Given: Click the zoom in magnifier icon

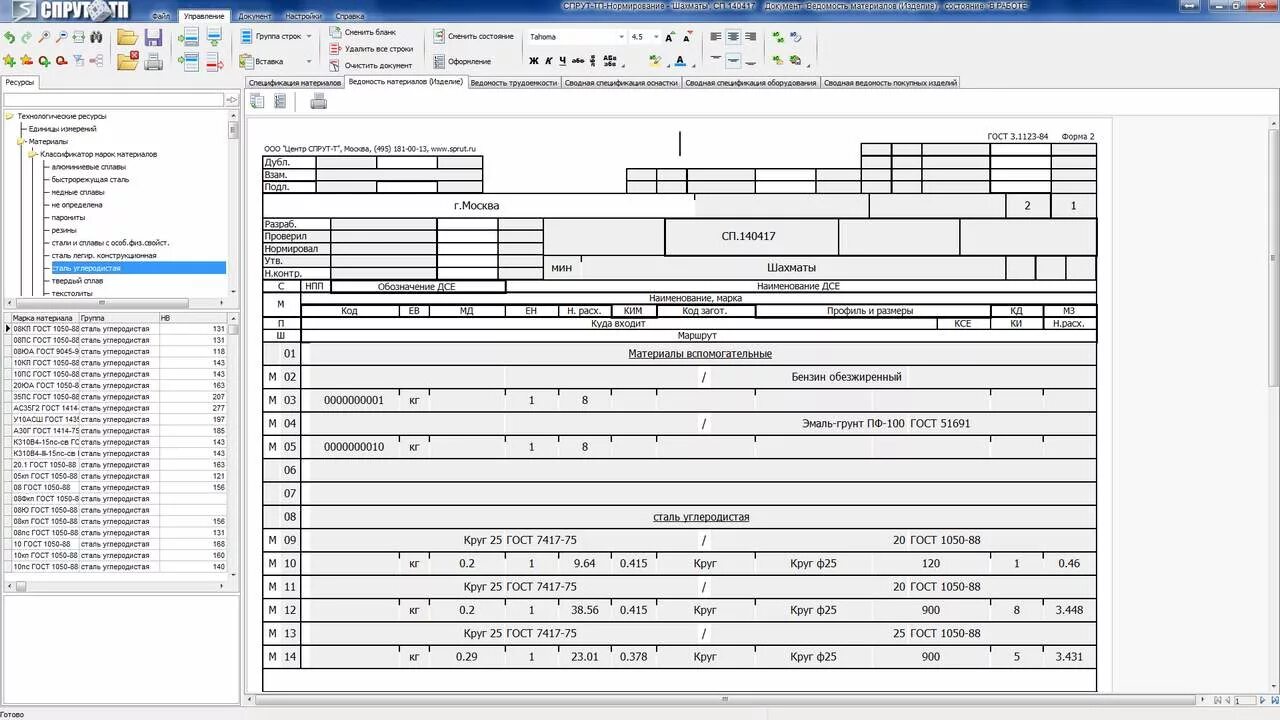Looking at the screenshot, I should click(44, 37).
